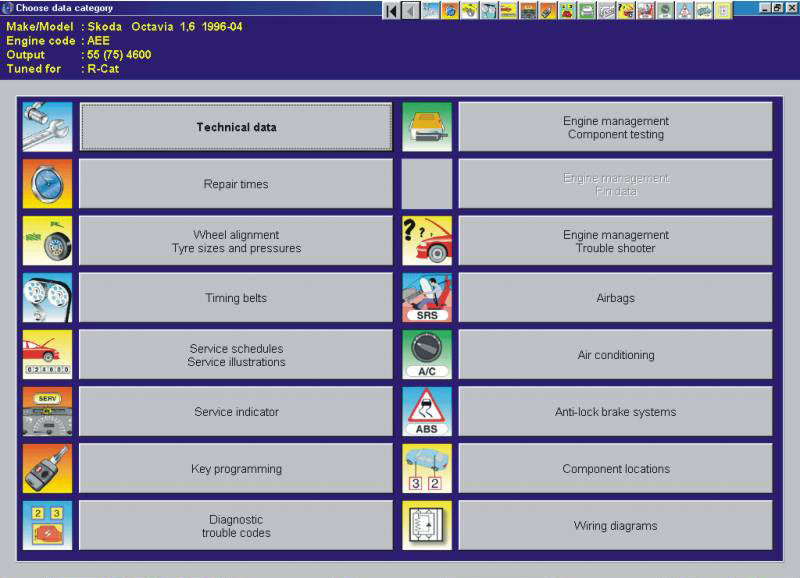Launch the Engine management Trouble shooter button
Image resolution: width=800 pixels, height=578 pixels.
coord(615,241)
